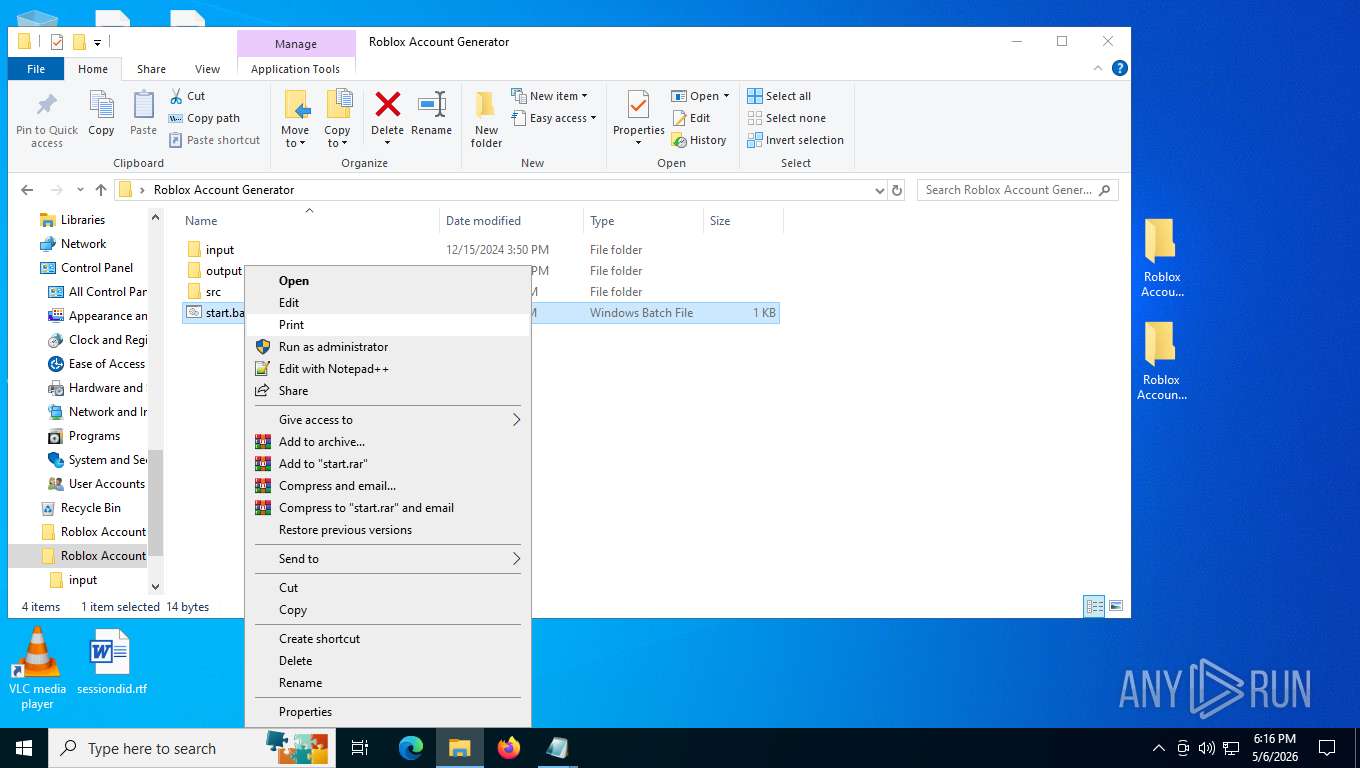Click the Cut scissors in ribbon
This screenshot has height=768, width=1360.
[187, 96]
